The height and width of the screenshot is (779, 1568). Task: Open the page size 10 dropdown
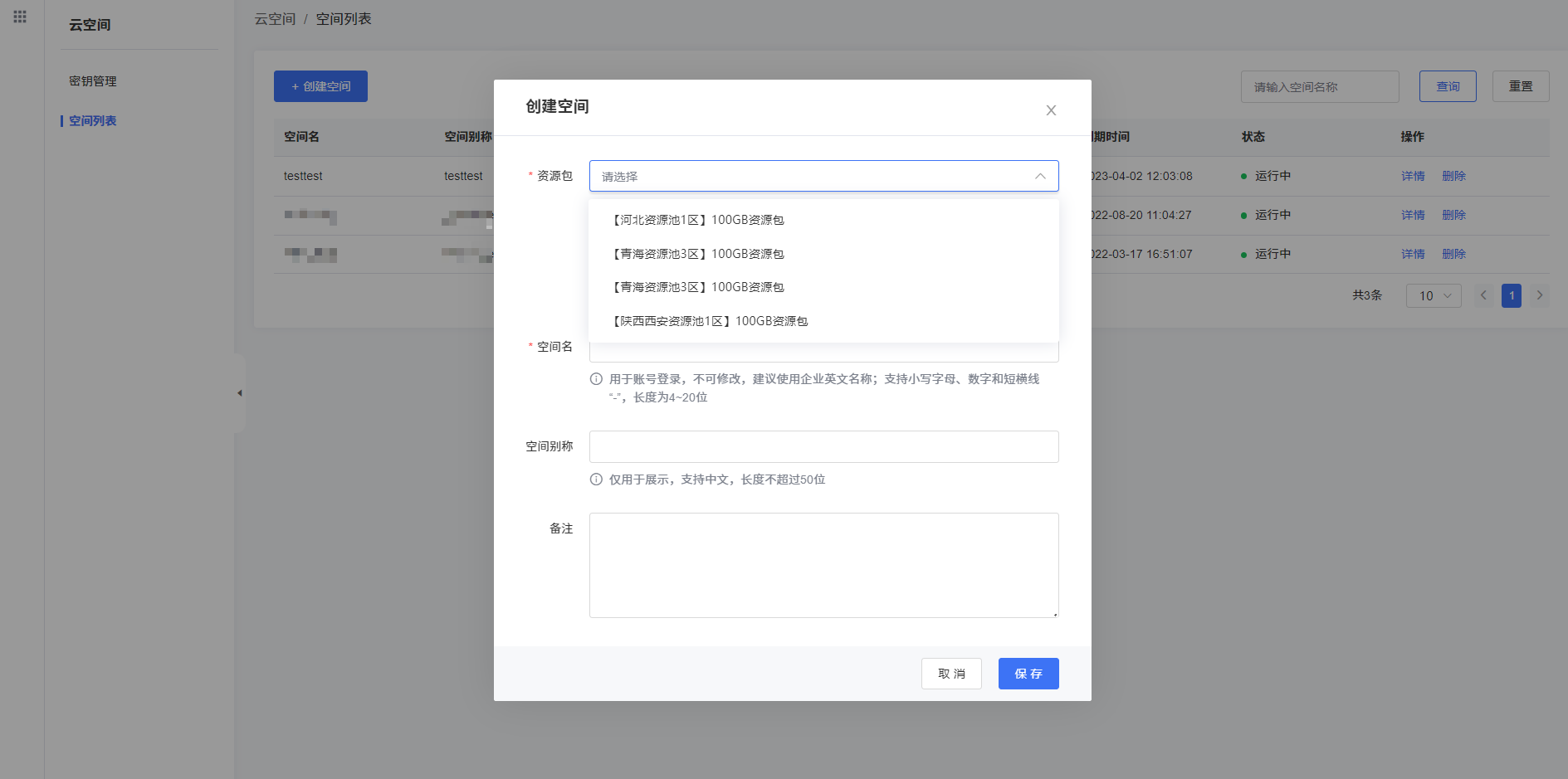coord(1433,295)
